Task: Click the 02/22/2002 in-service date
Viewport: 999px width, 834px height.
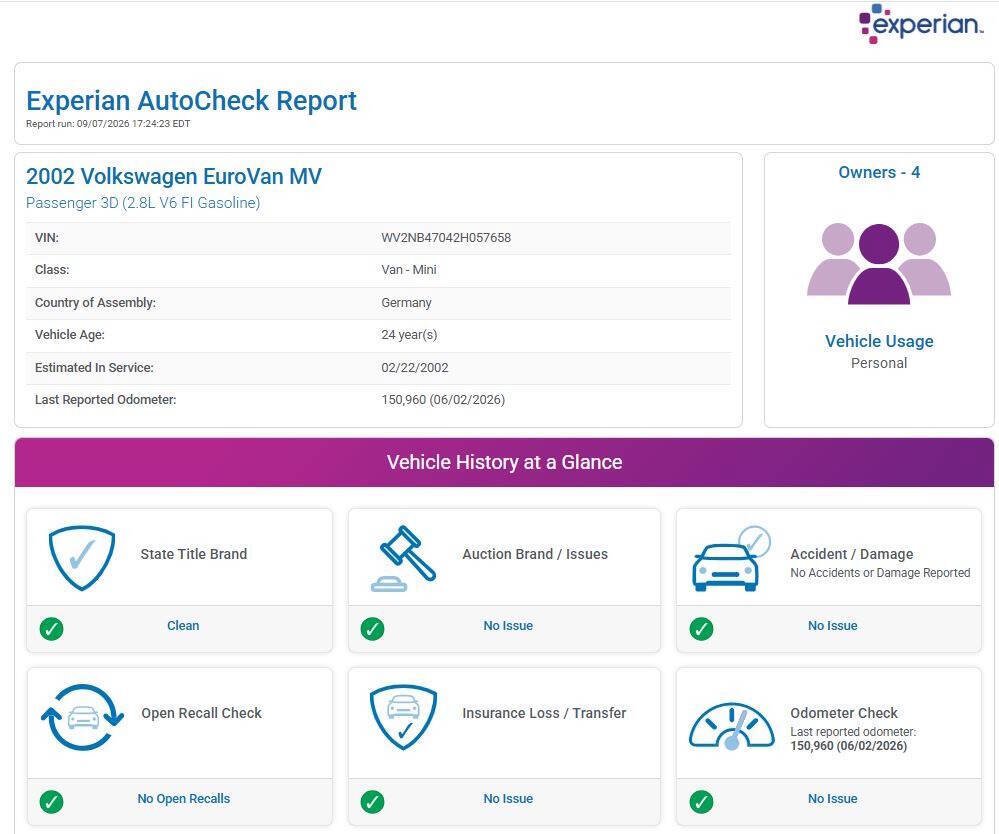Action: coord(415,368)
